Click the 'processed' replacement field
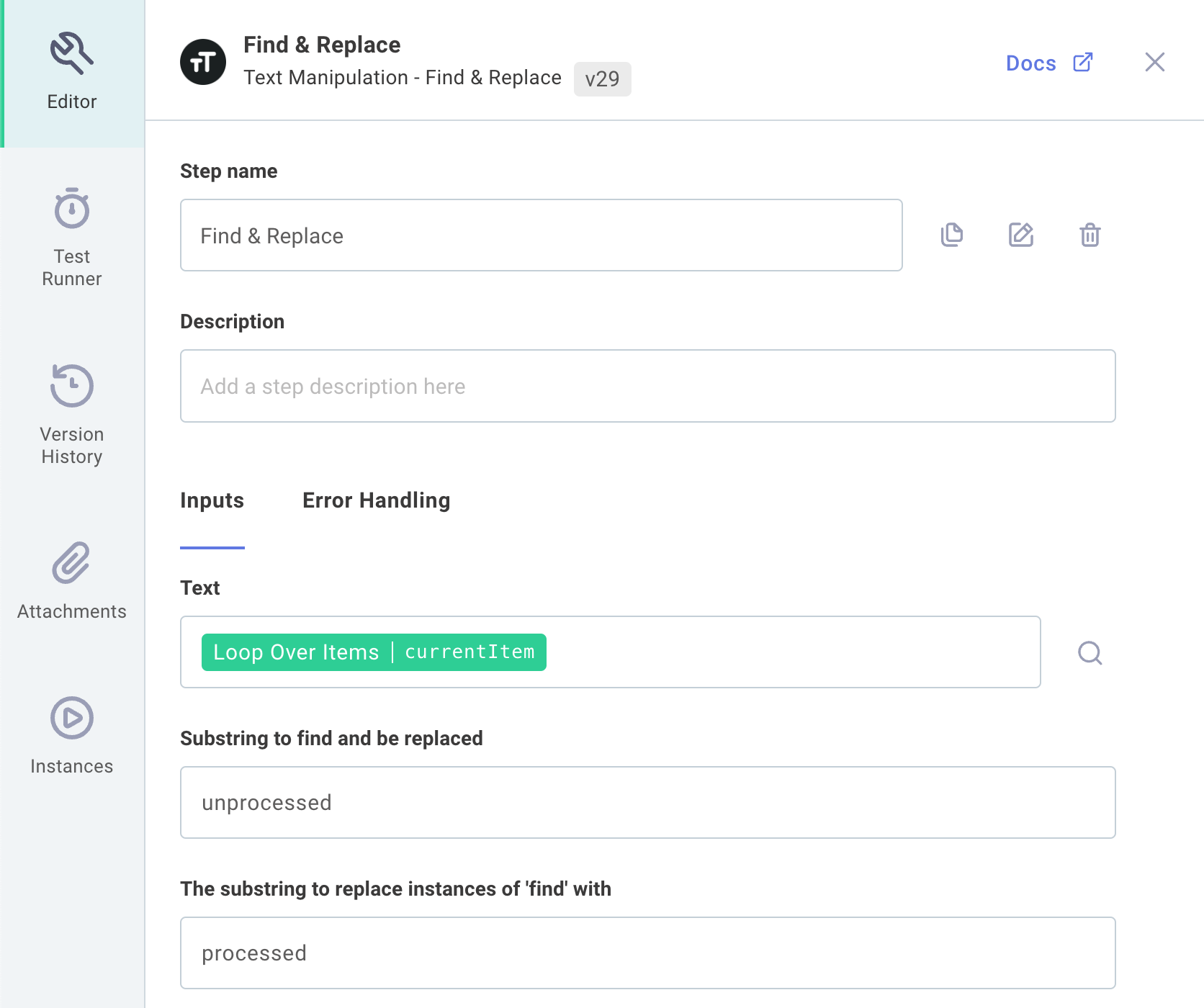Screen dimensions: 1204x1008 pyautogui.click(x=647, y=953)
